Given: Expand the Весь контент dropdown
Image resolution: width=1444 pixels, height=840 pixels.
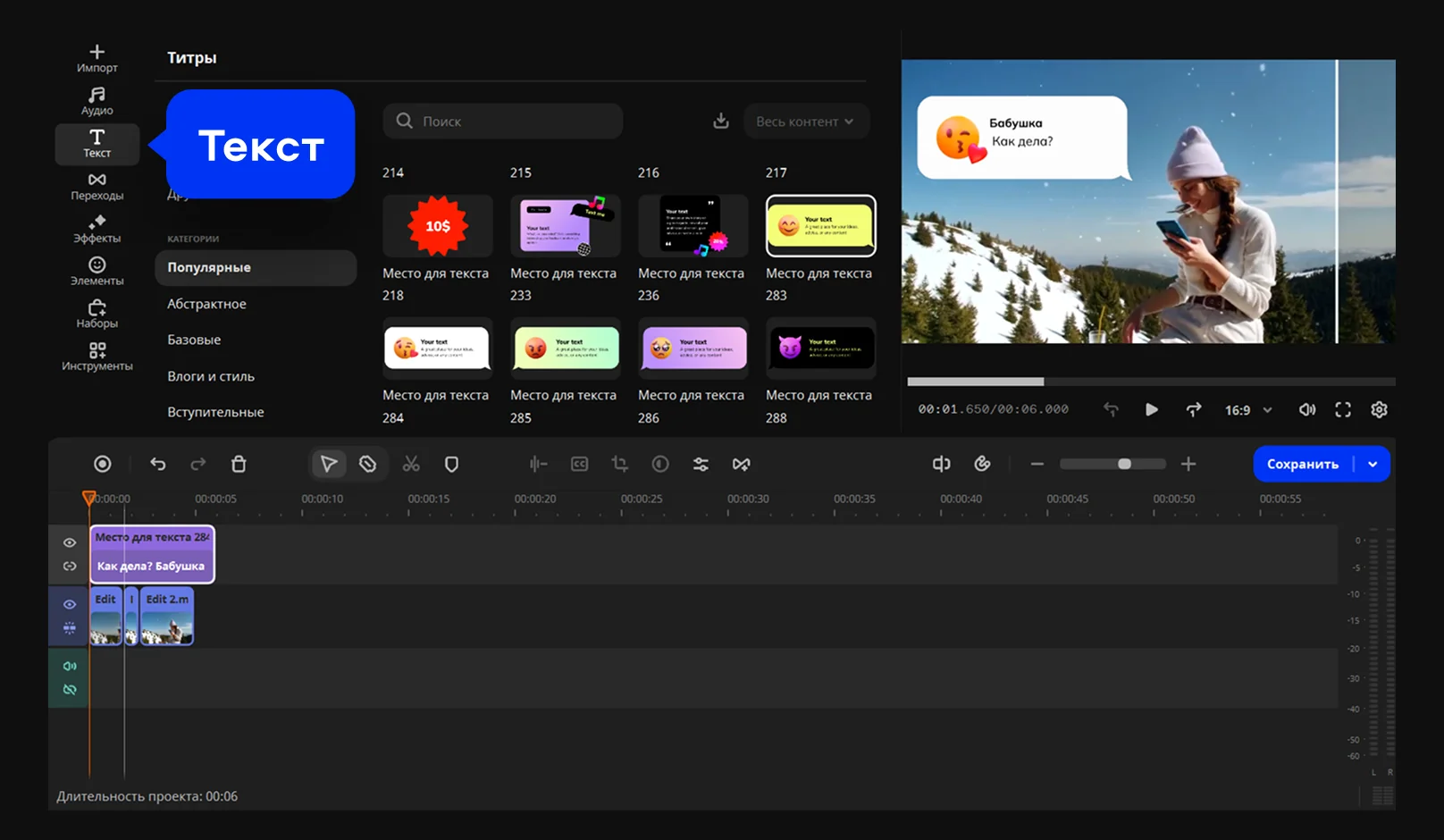Looking at the screenshot, I should pyautogui.click(x=805, y=122).
